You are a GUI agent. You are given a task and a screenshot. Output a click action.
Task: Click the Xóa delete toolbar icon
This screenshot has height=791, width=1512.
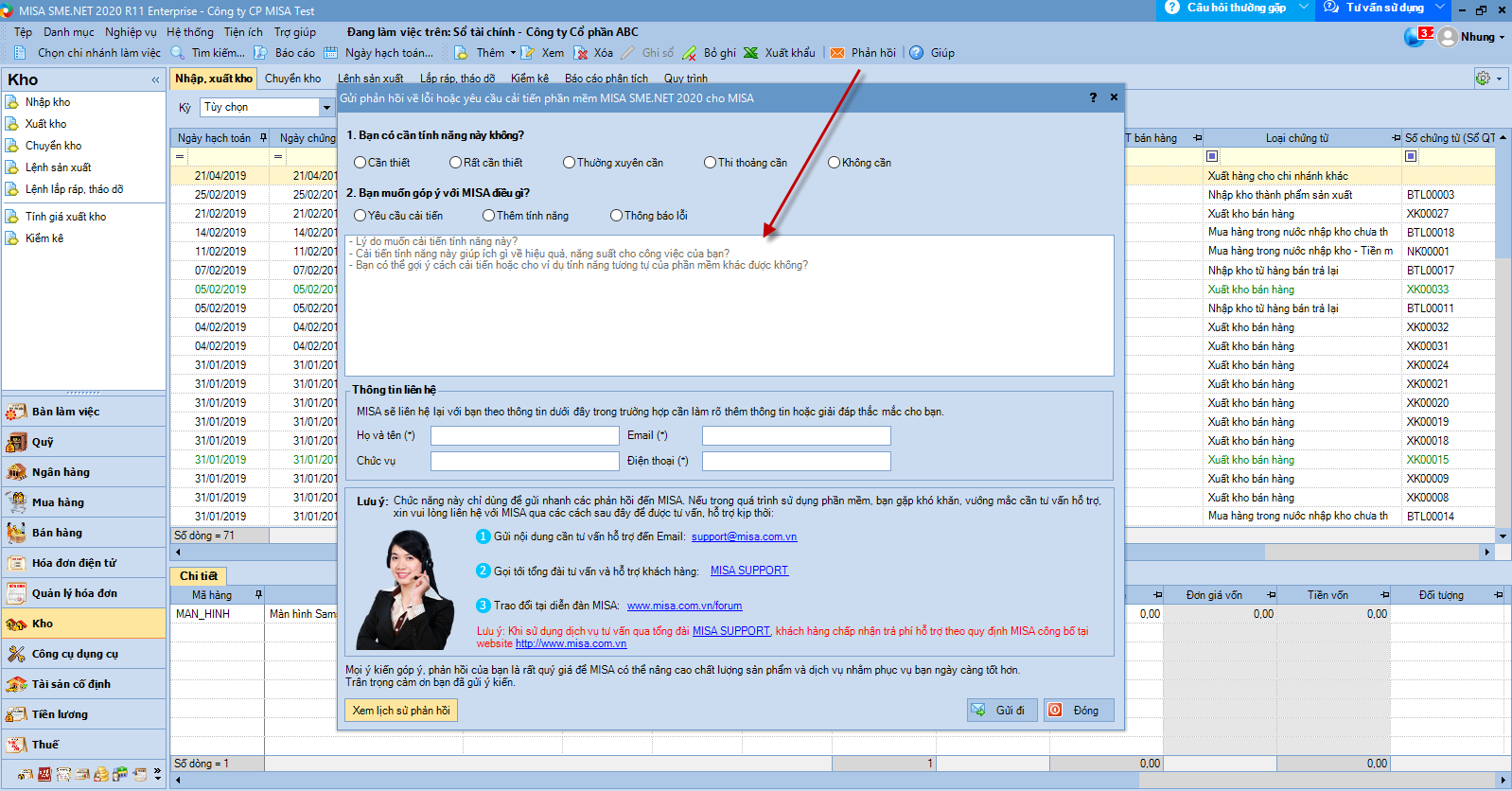(581, 53)
